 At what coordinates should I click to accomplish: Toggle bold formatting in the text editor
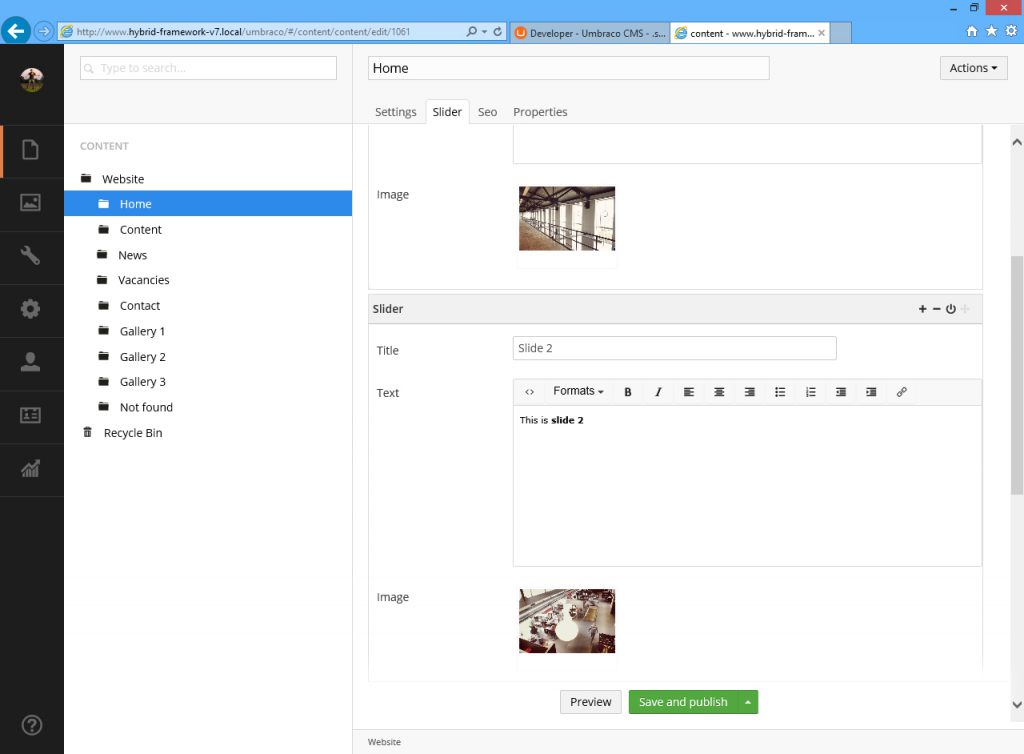pyautogui.click(x=628, y=392)
